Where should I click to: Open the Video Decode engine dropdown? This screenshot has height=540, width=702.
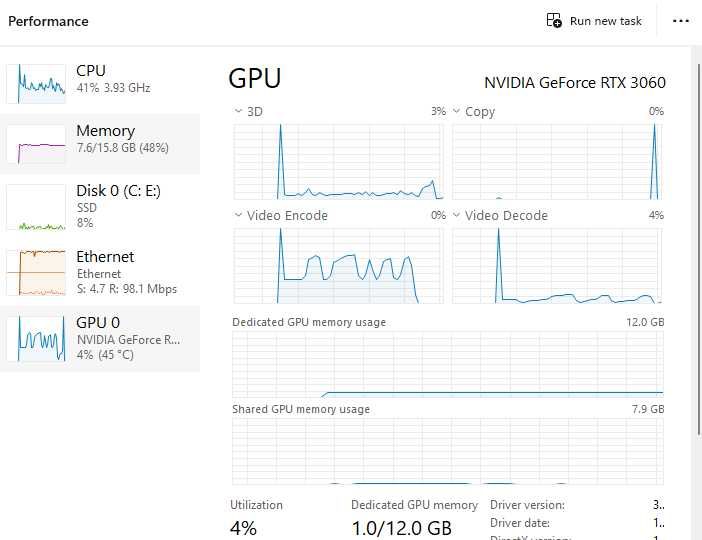coord(457,216)
